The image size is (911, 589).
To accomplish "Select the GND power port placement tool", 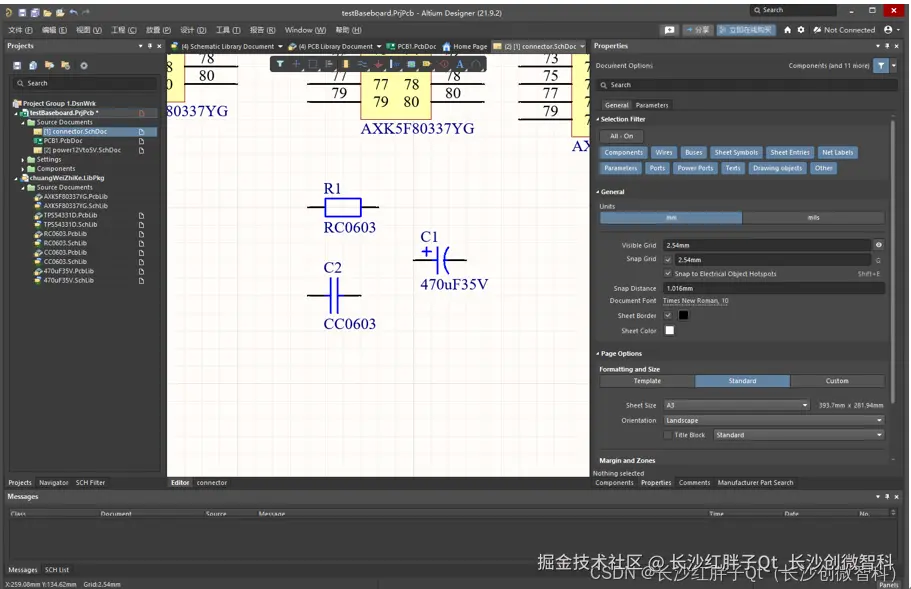I will coord(377,65).
